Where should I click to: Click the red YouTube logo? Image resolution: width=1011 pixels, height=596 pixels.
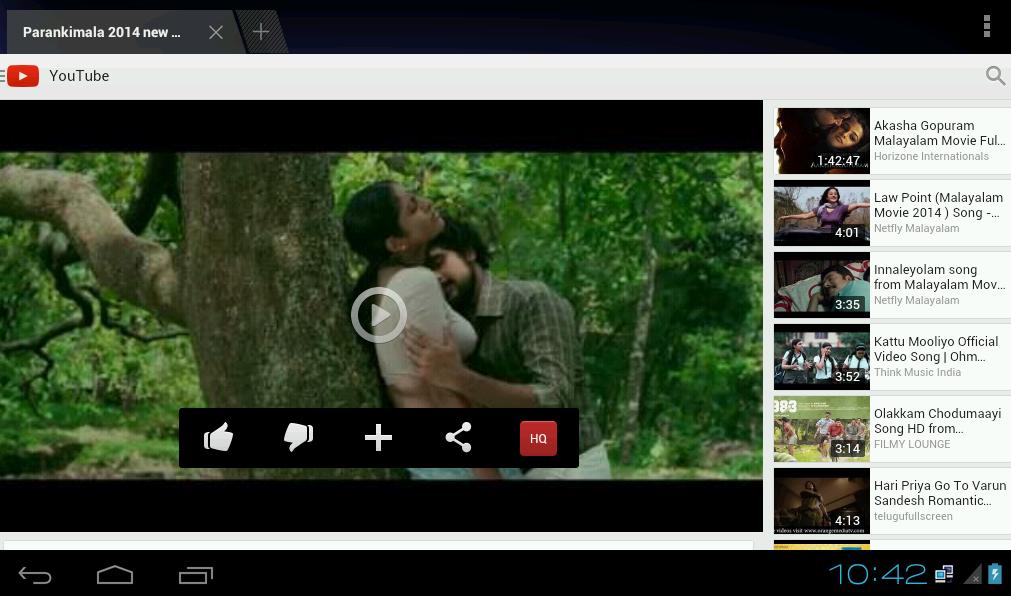coord(23,76)
